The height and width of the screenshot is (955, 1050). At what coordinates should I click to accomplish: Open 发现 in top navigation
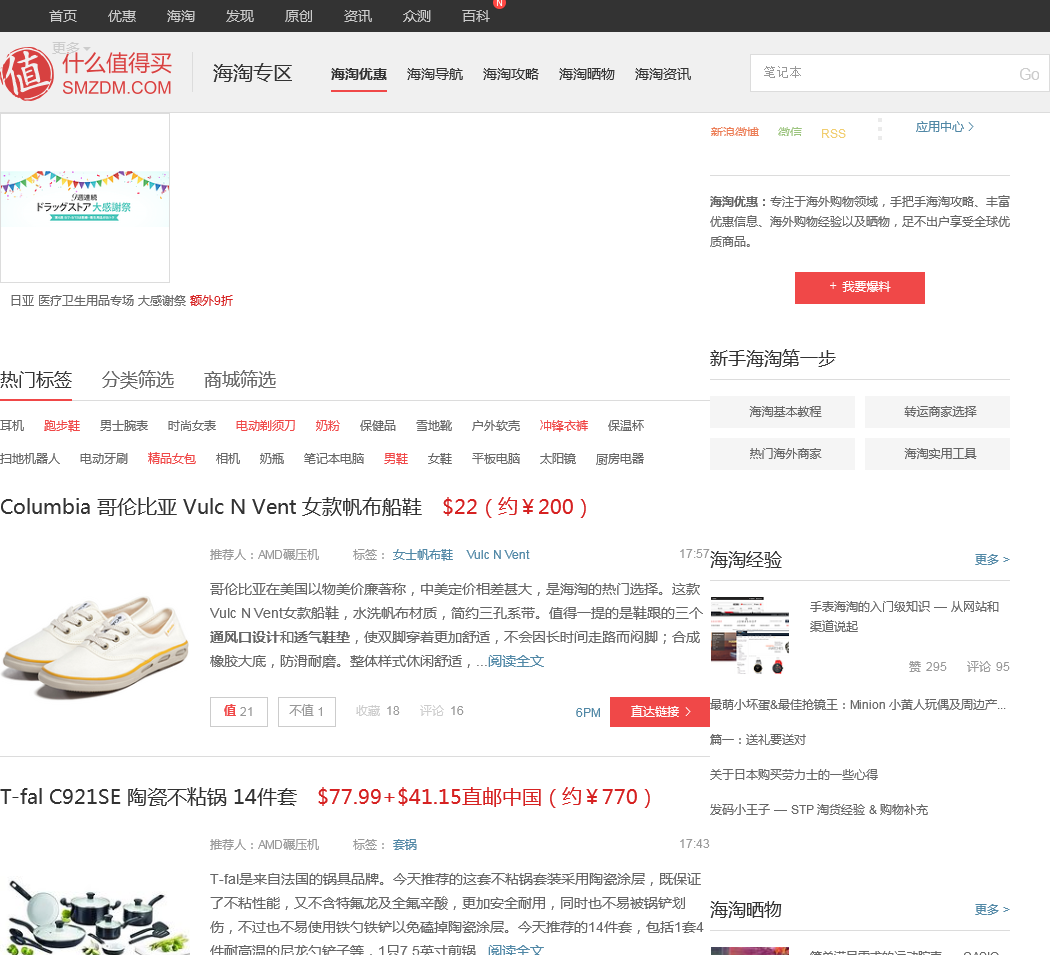point(240,15)
